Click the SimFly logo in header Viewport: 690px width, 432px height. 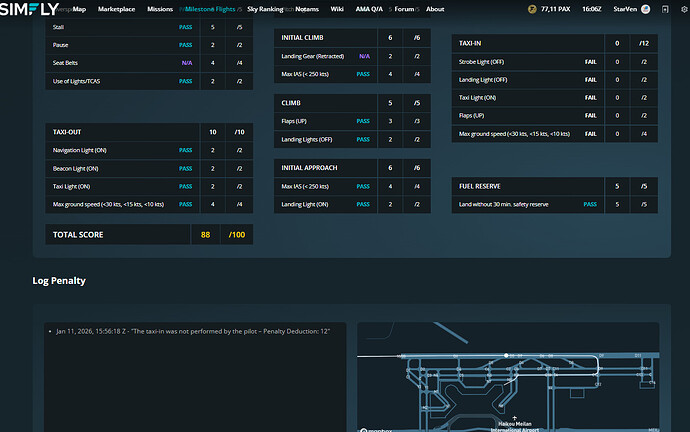click(x=29, y=9)
